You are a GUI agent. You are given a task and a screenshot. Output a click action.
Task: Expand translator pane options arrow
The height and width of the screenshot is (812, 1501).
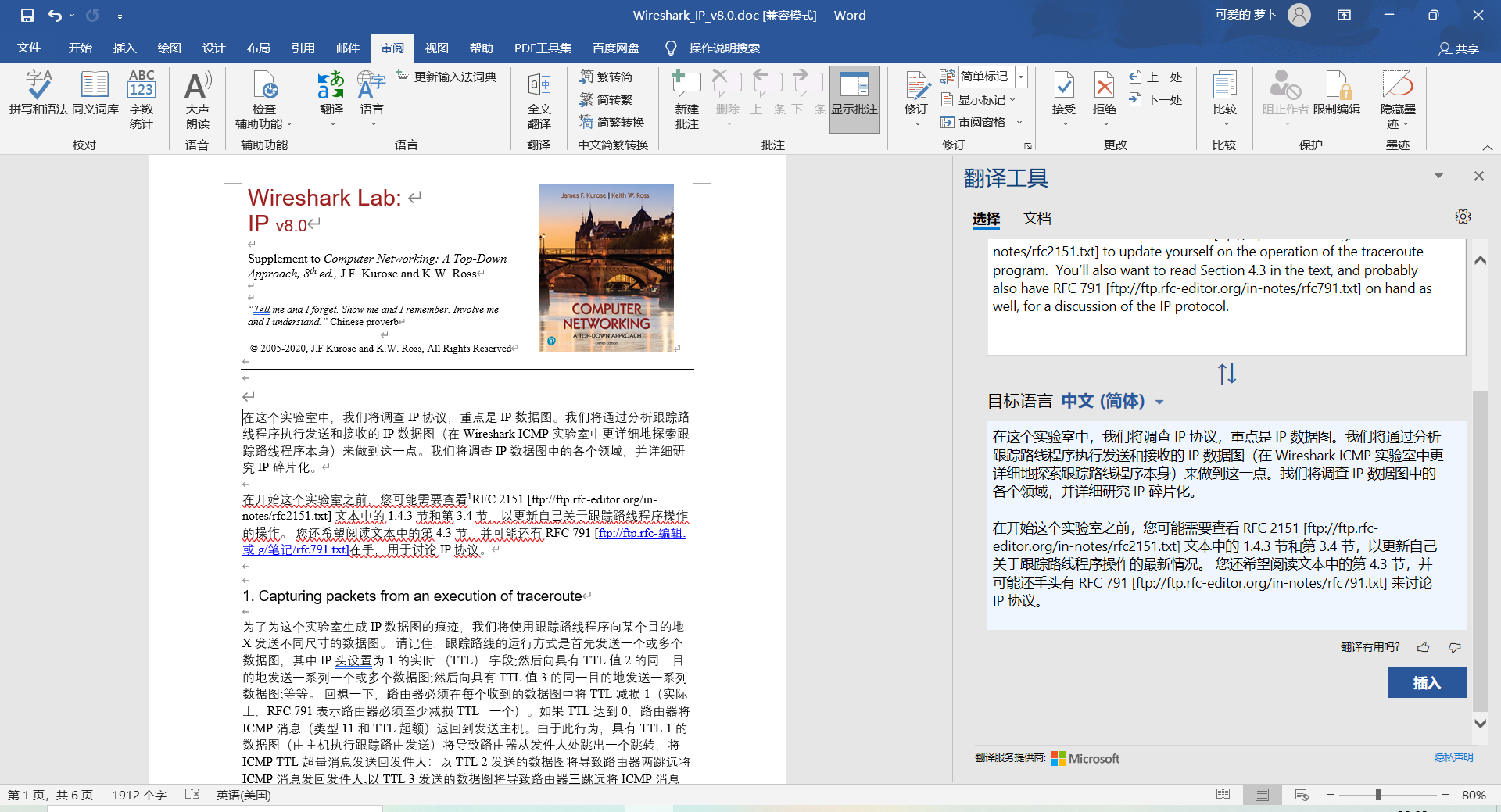click(x=1438, y=176)
